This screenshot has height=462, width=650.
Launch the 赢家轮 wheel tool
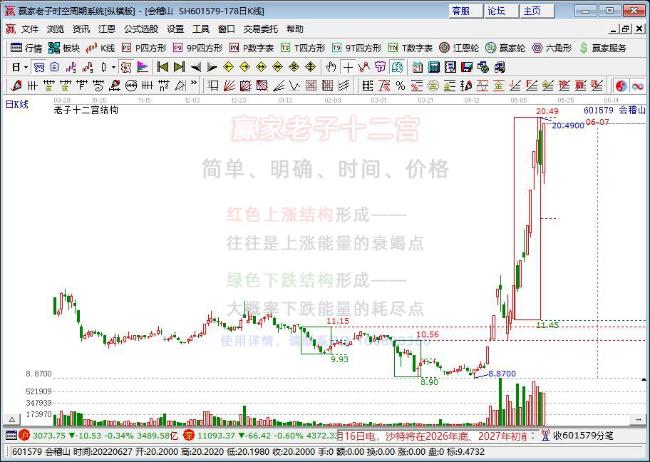click(505, 48)
